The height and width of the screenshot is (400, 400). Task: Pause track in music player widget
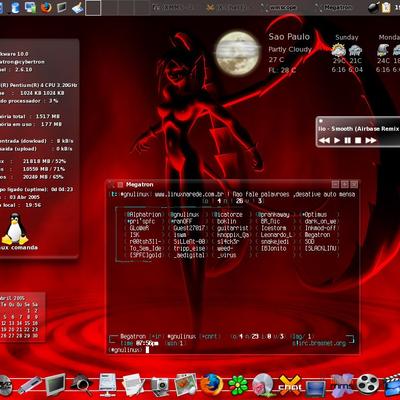[348, 140]
